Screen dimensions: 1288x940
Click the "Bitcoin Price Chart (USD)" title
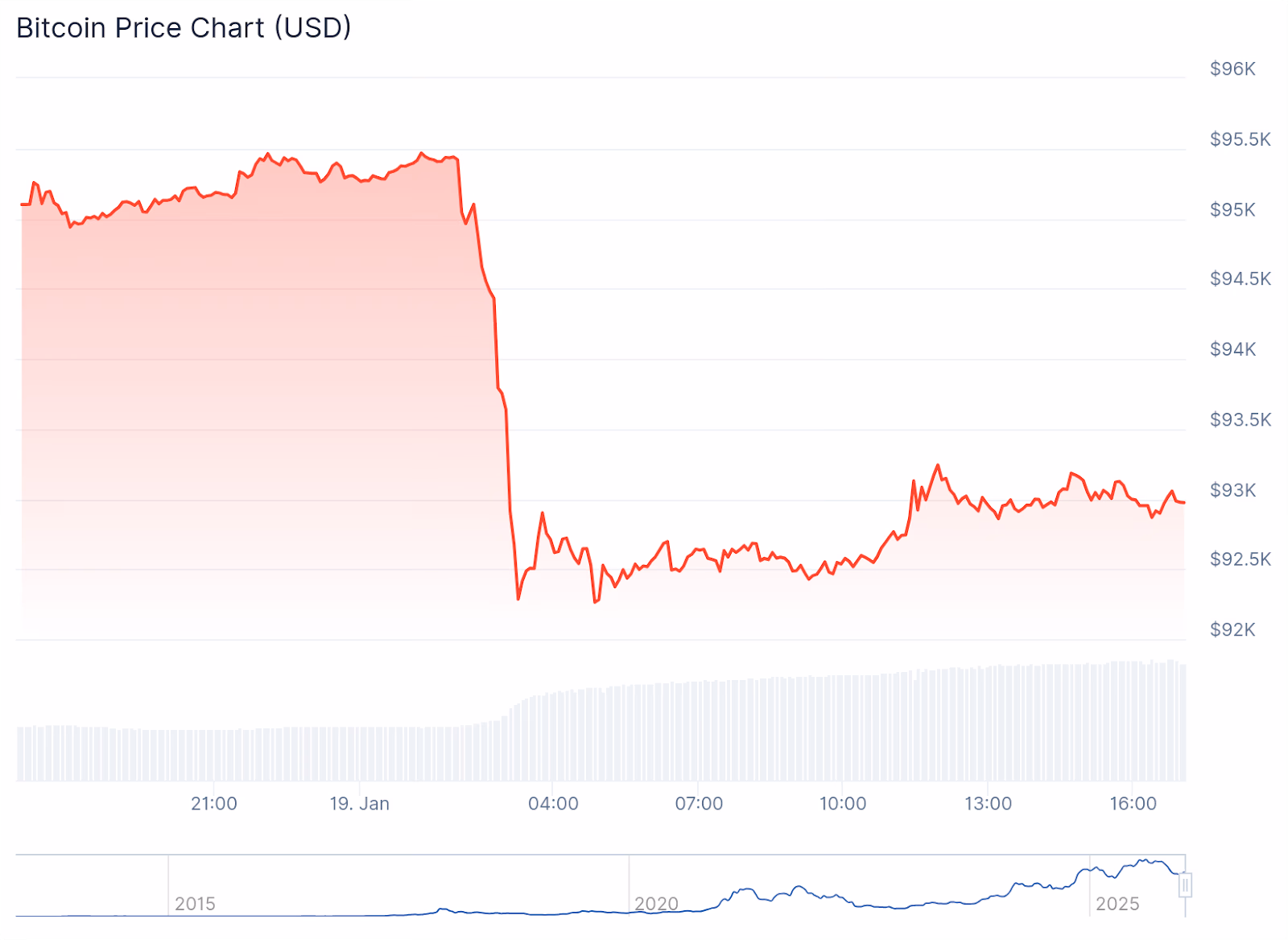tap(184, 28)
